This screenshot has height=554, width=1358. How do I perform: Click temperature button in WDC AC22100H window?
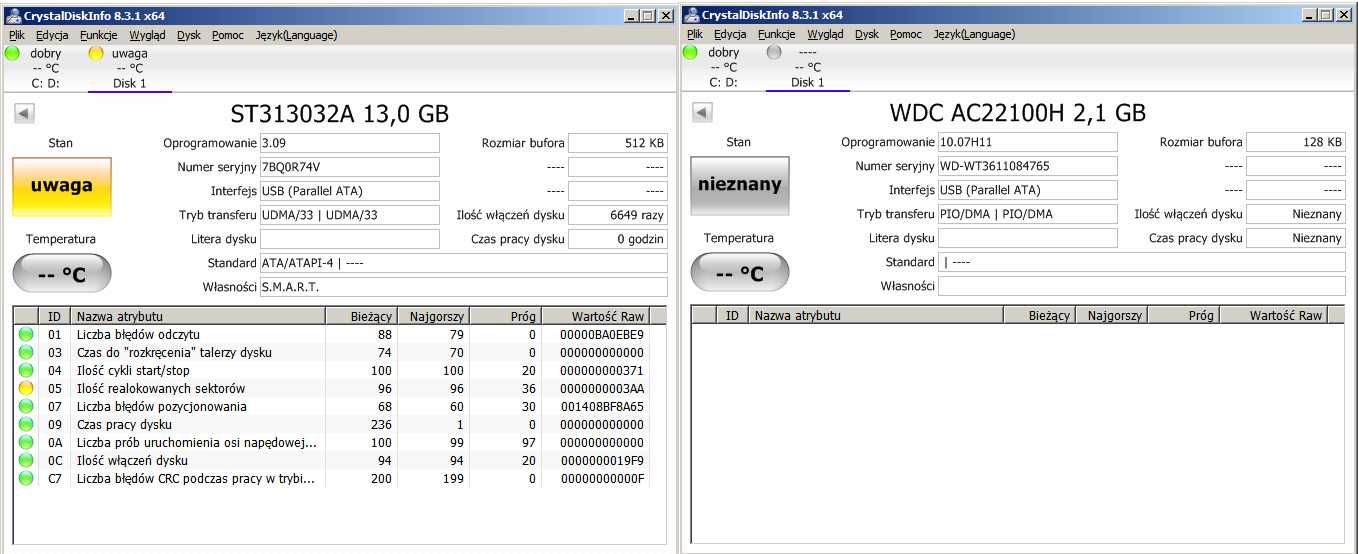point(739,273)
